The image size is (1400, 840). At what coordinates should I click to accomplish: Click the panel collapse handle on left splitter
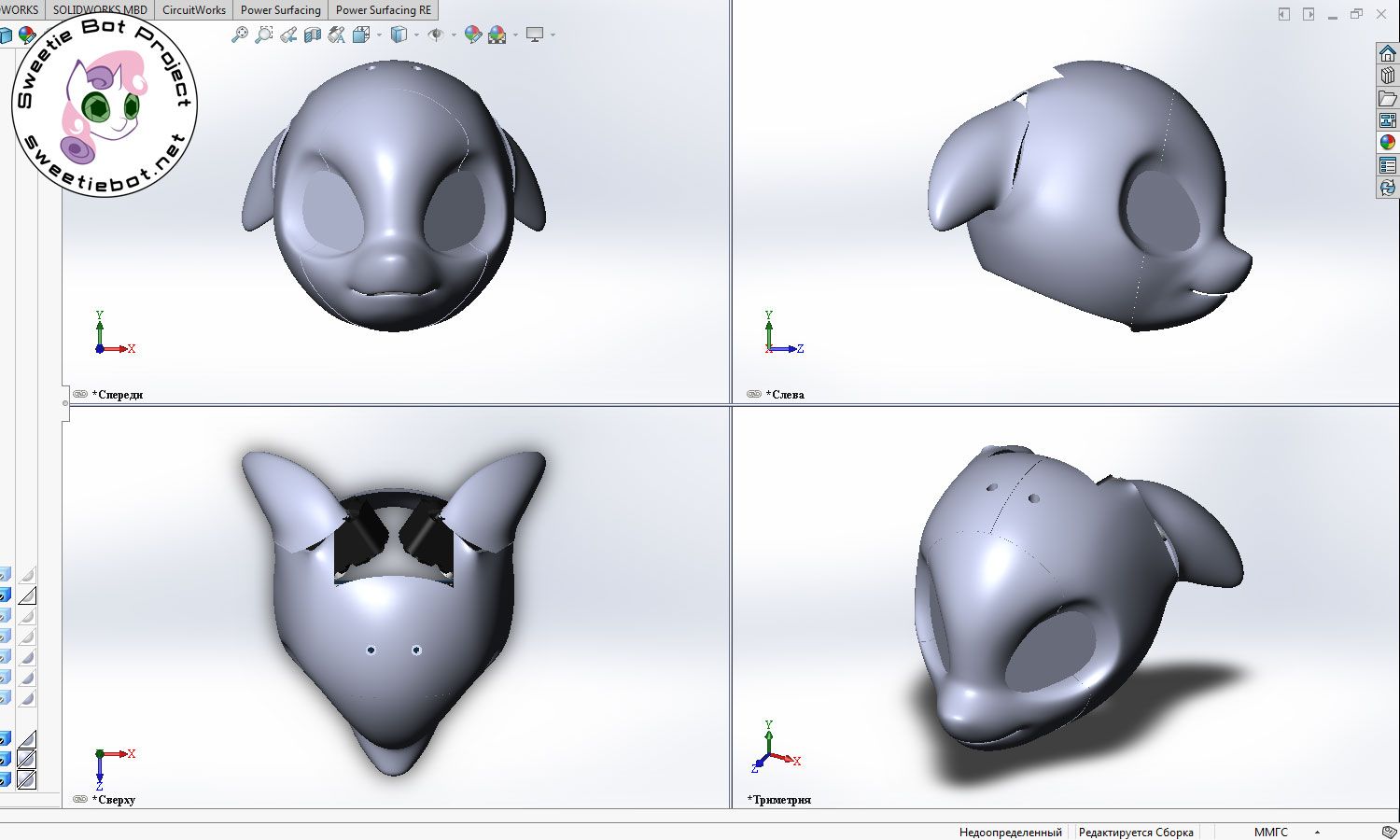65,403
